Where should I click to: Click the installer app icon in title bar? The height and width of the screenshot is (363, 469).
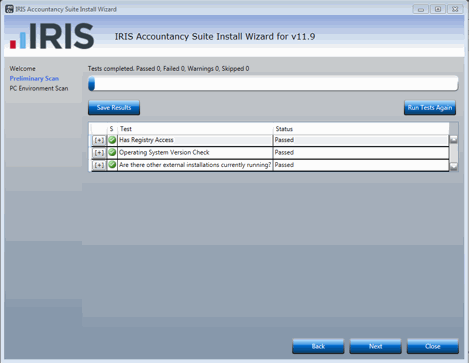pyautogui.click(x=9, y=9)
